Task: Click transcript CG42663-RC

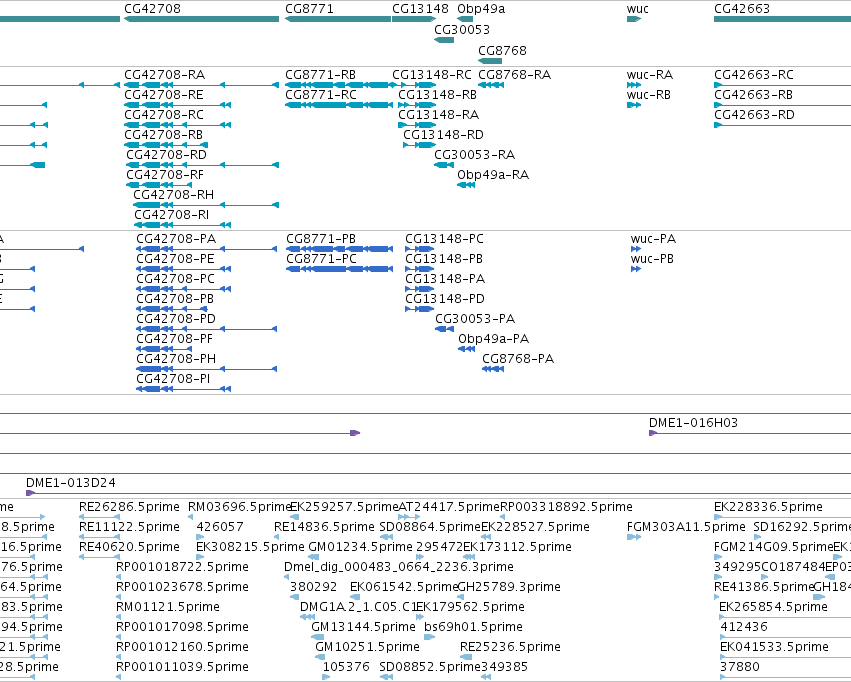Action: tap(782, 85)
